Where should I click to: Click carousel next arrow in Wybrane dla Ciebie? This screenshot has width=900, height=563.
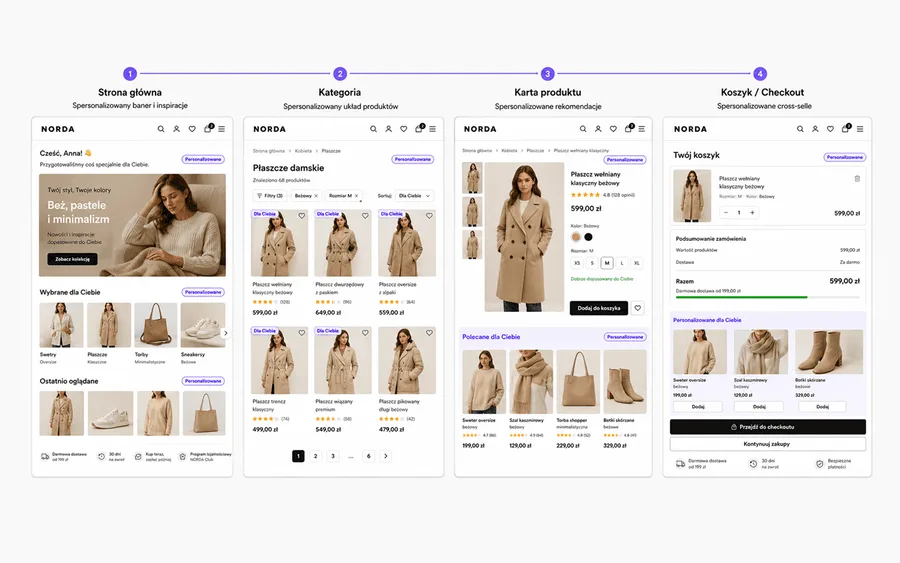[226, 333]
